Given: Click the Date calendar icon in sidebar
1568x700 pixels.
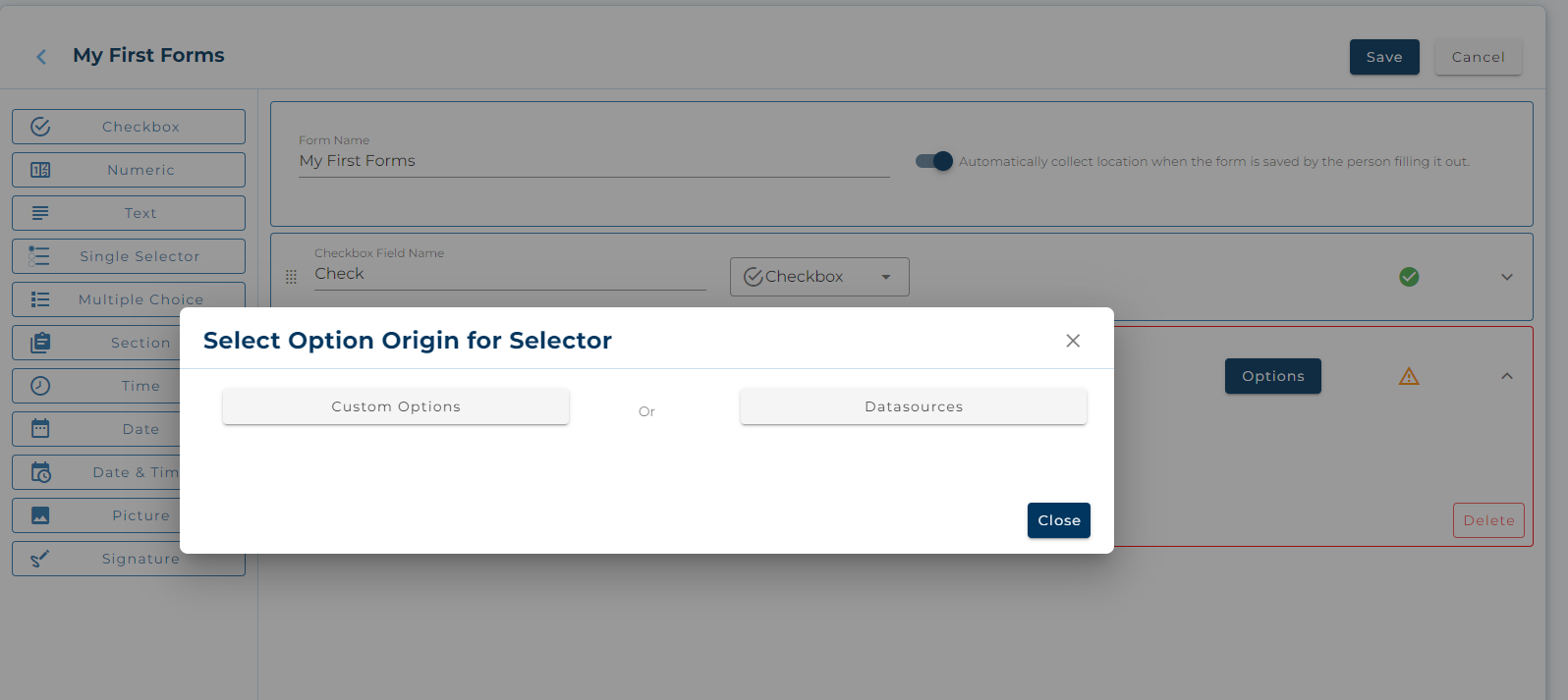Looking at the screenshot, I should point(40,429).
